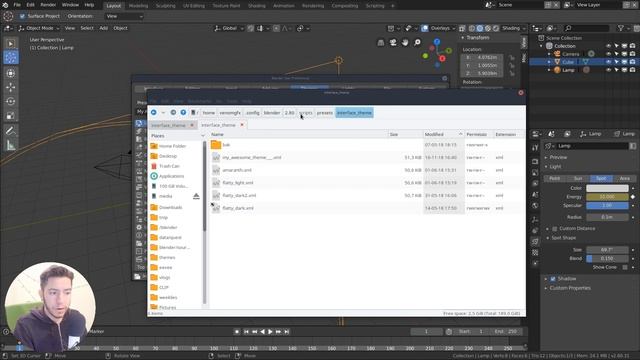Toggle Surface Project checkbox
640x360 pixels.
click(x=22, y=16)
